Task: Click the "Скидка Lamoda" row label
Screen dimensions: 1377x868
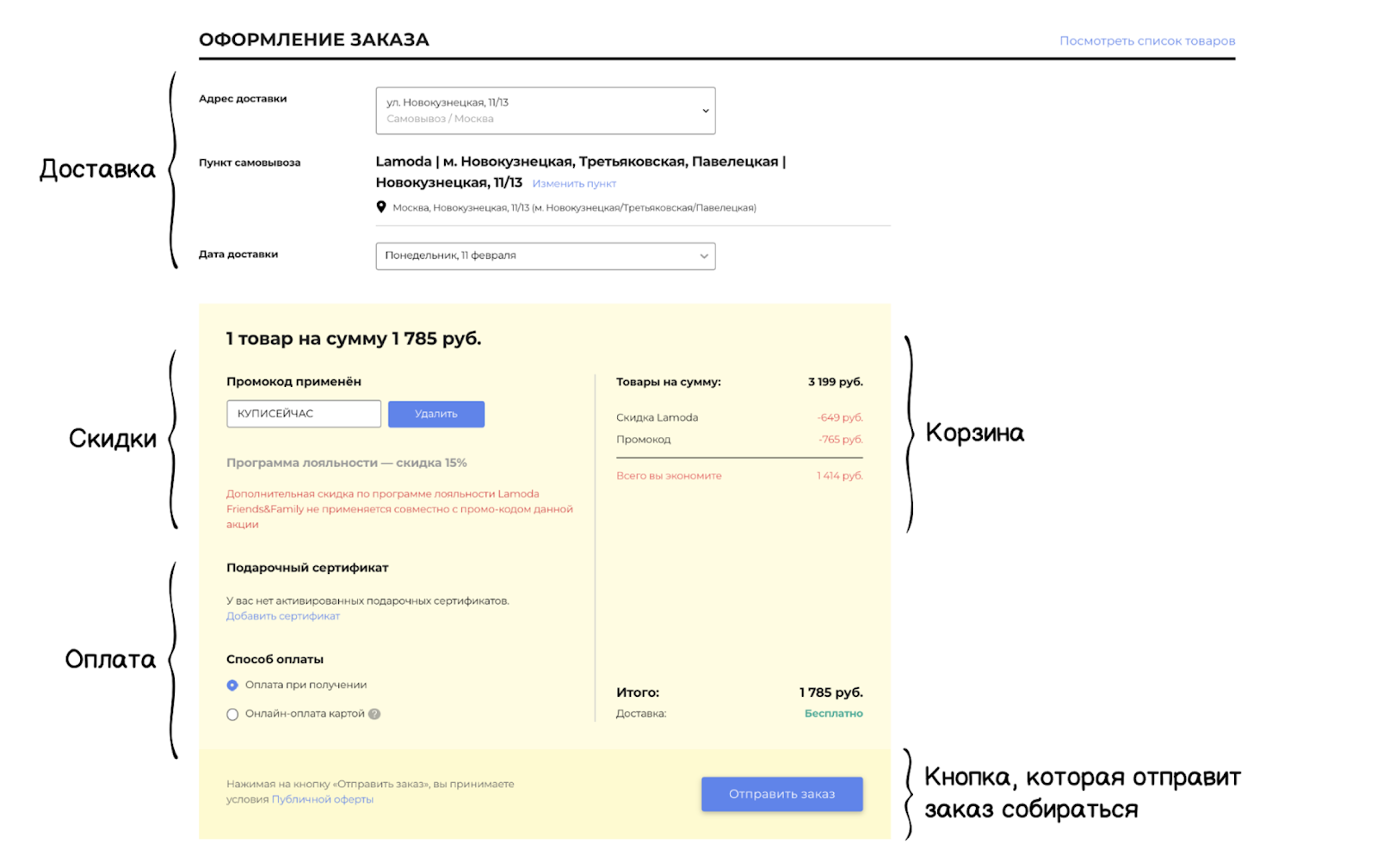Action: coord(658,418)
